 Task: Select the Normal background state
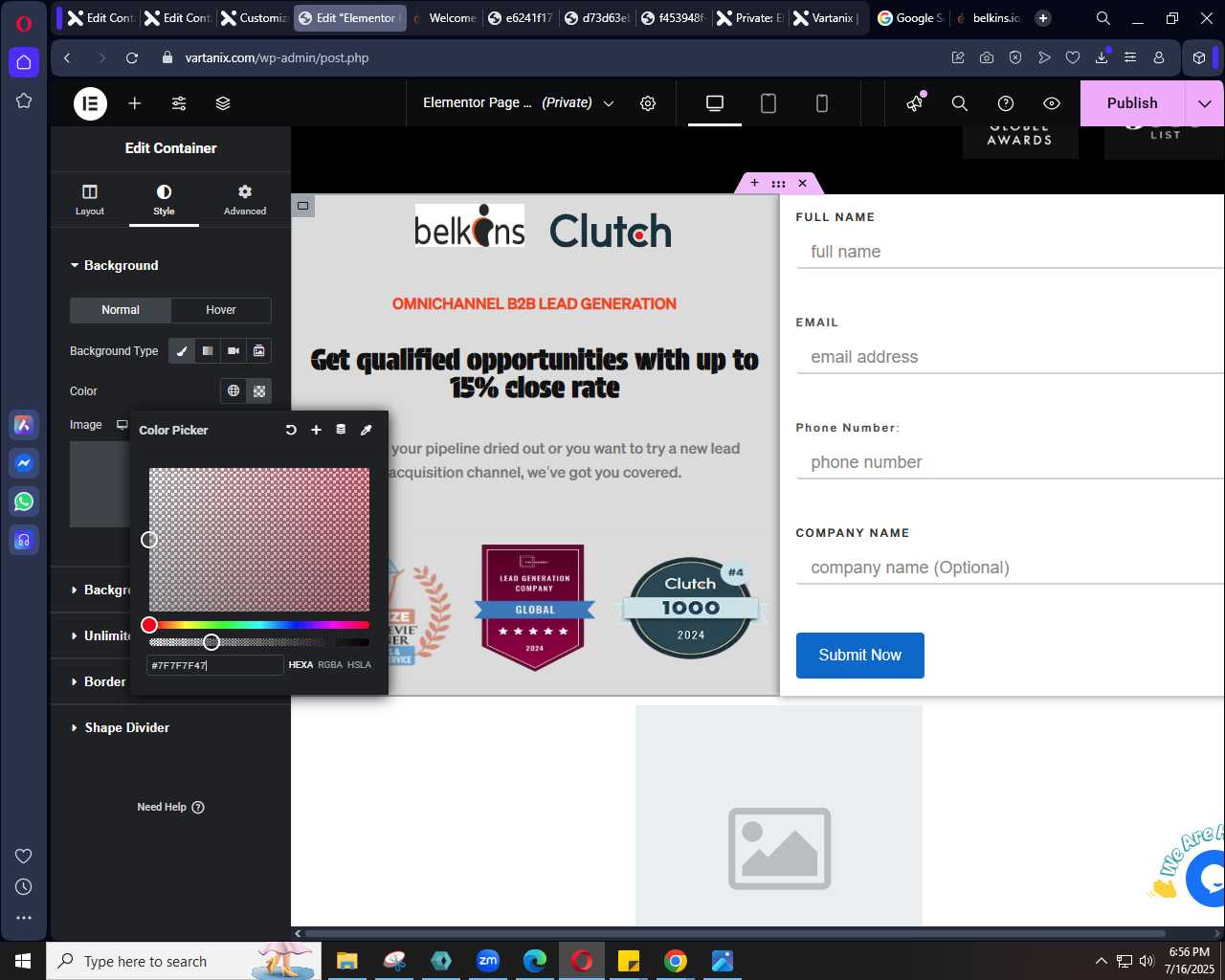(121, 310)
